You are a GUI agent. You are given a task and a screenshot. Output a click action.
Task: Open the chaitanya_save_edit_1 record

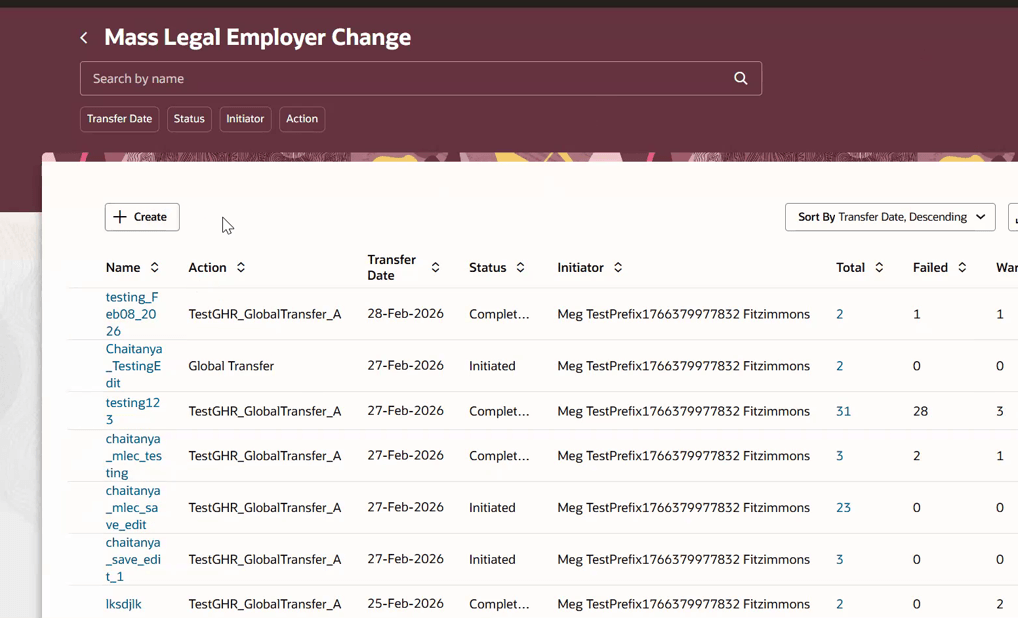coord(132,559)
